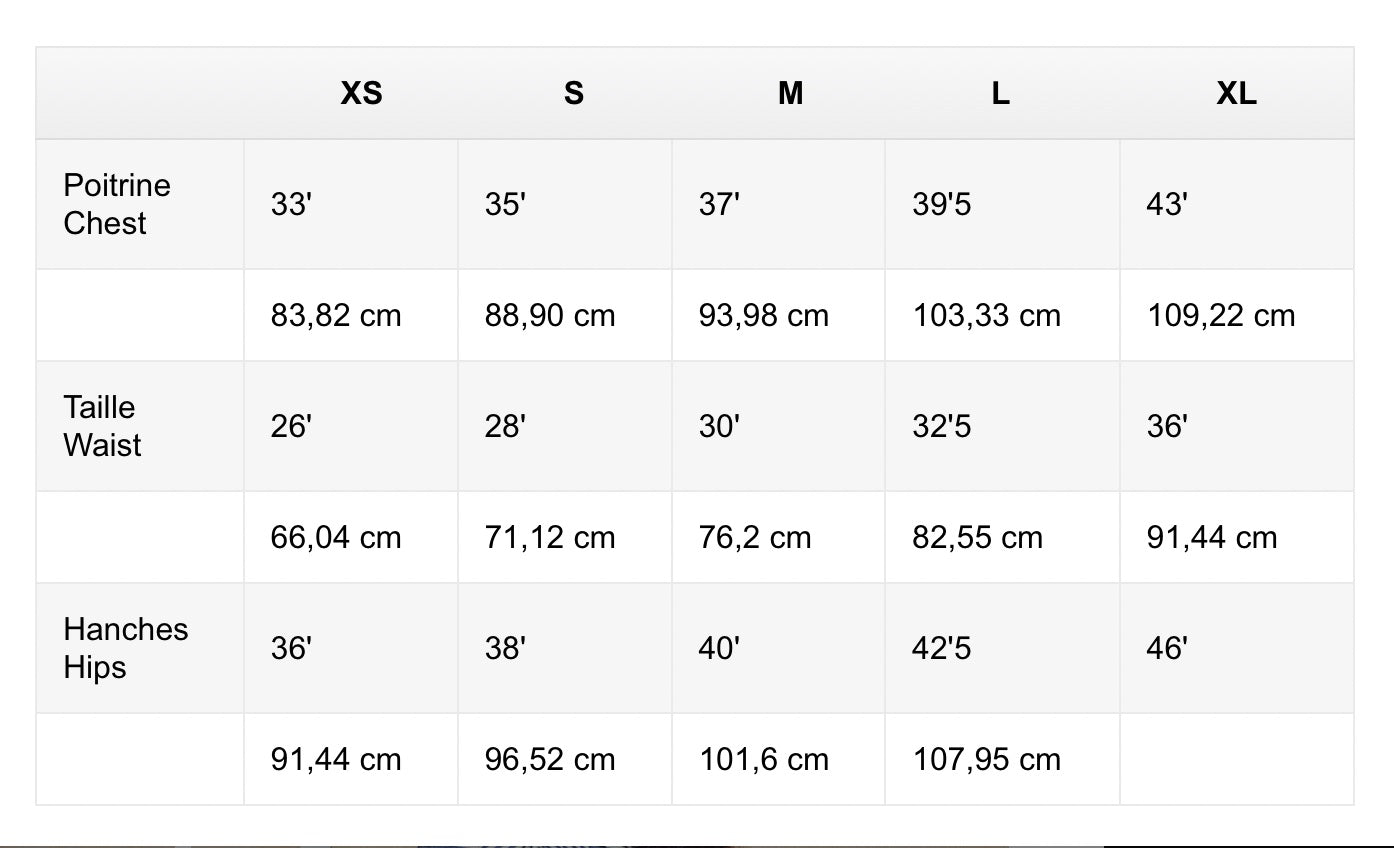
Task: Click the M size column header
Action: point(790,94)
